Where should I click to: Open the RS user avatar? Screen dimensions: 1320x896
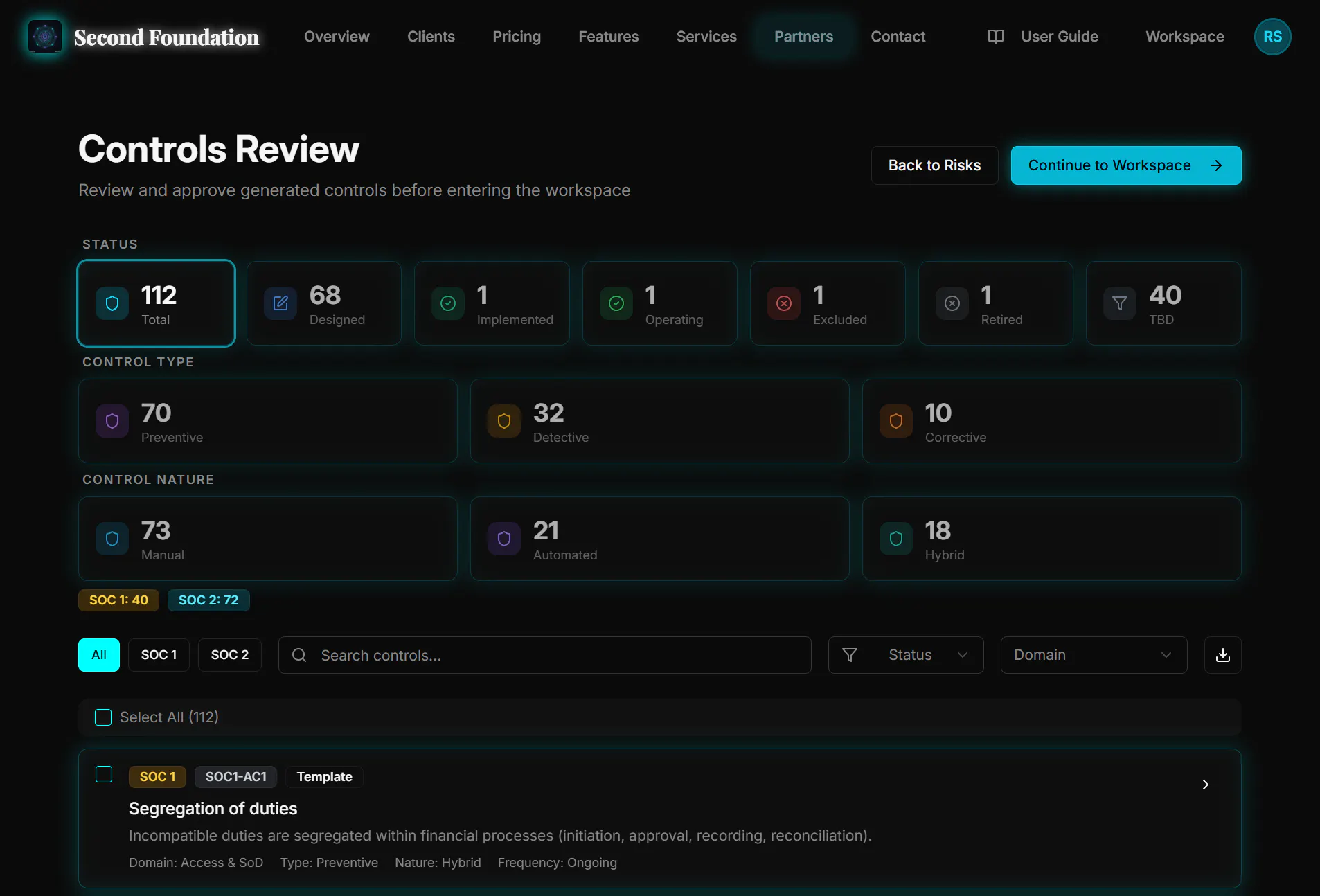click(1272, 37)
